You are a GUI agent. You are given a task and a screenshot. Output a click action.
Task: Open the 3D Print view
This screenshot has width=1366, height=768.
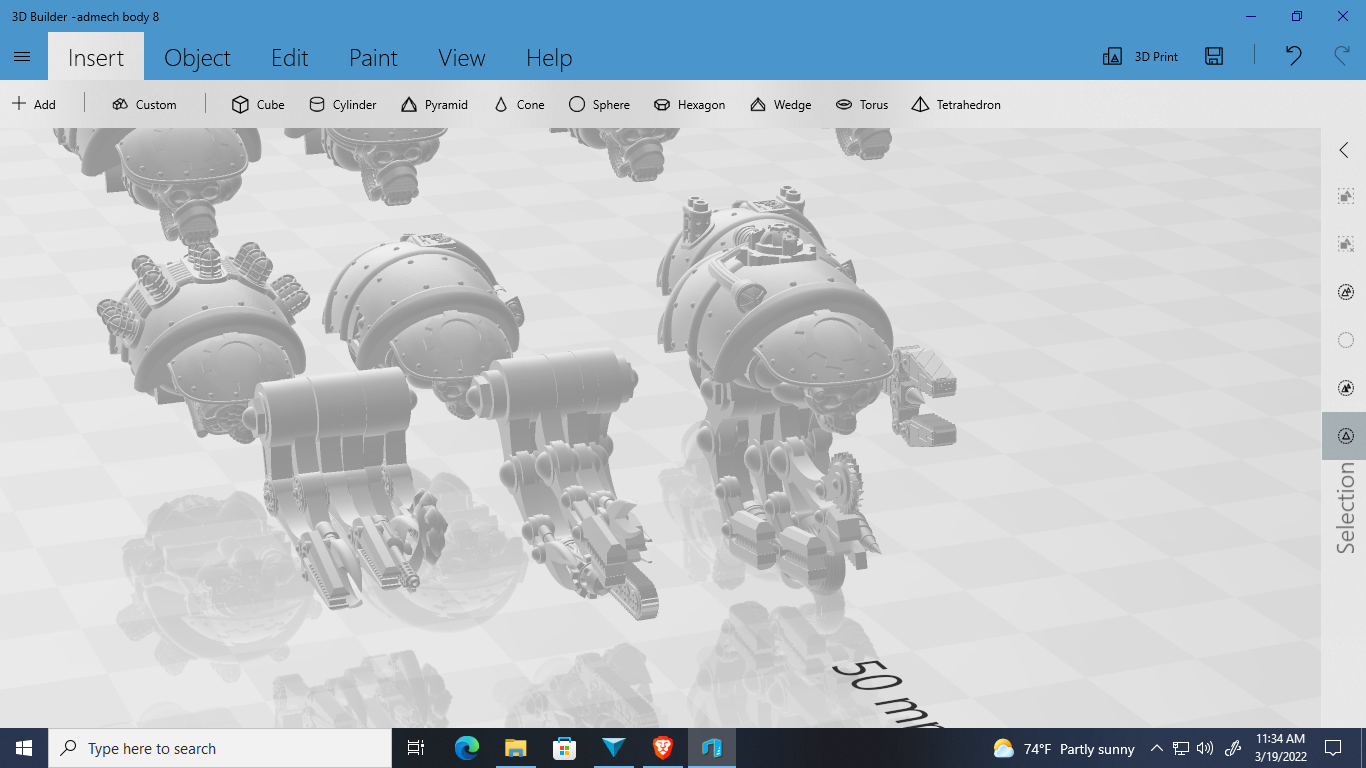click(1140, 56)
